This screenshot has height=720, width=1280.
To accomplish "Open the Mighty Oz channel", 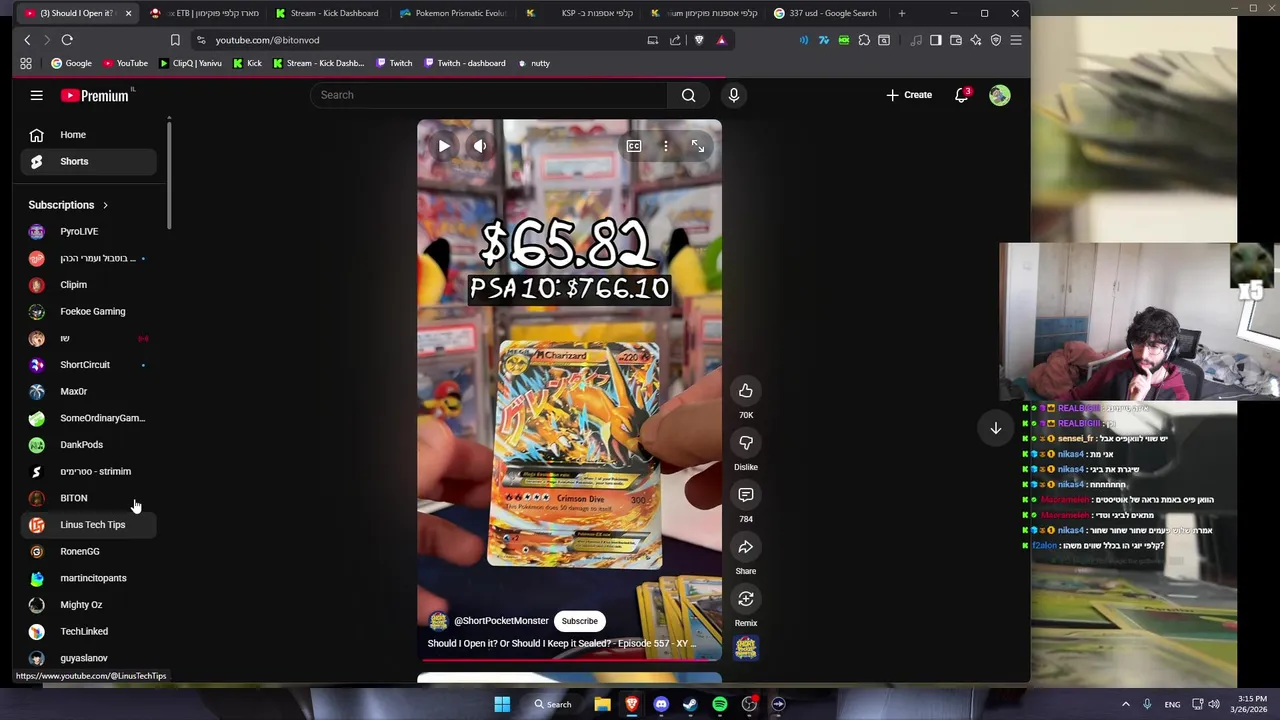I will coord(87,605).
